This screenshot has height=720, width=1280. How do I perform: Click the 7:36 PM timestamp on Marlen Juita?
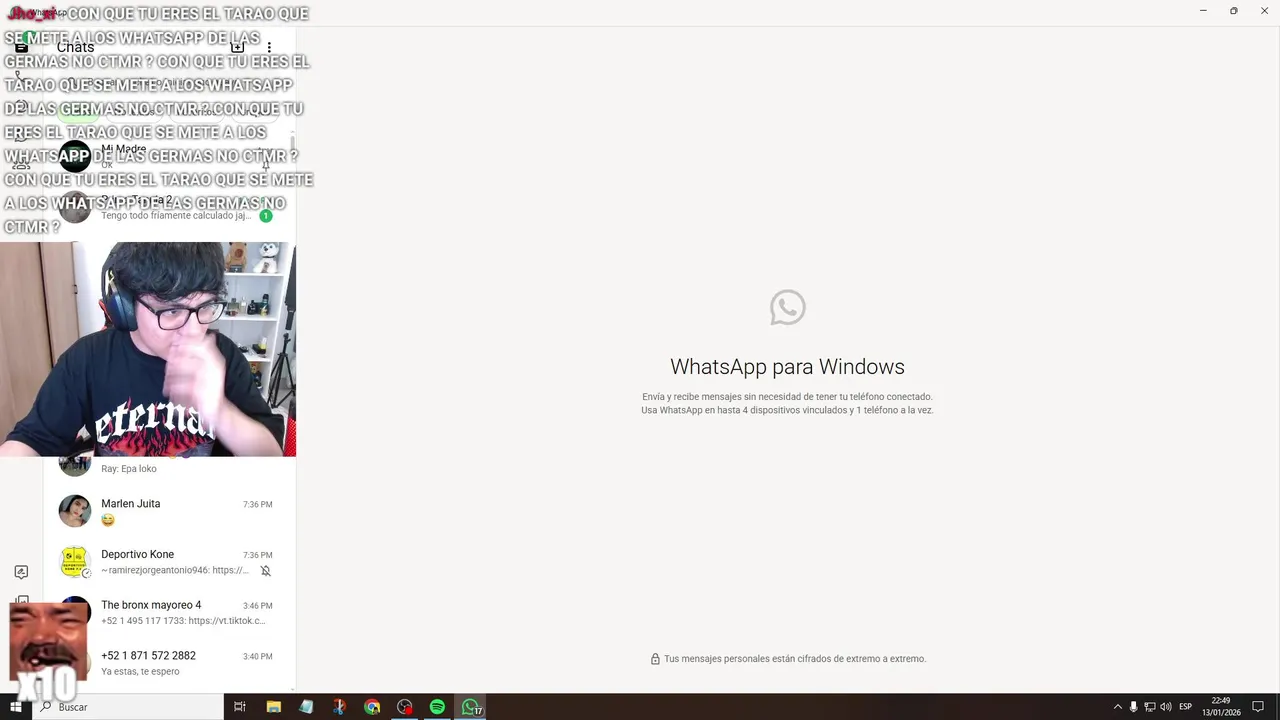[257, 505]
